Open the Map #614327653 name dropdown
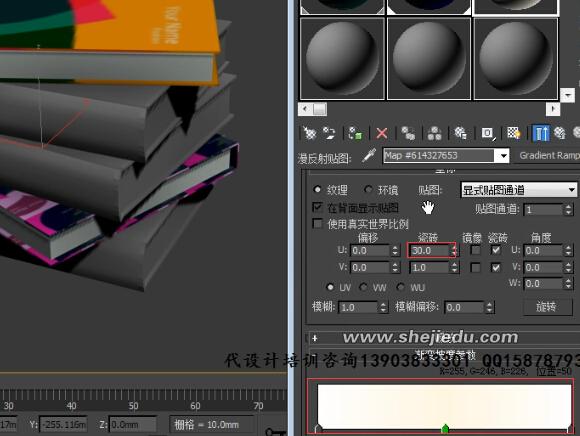The image size is (580, 436). click(503, 156)
